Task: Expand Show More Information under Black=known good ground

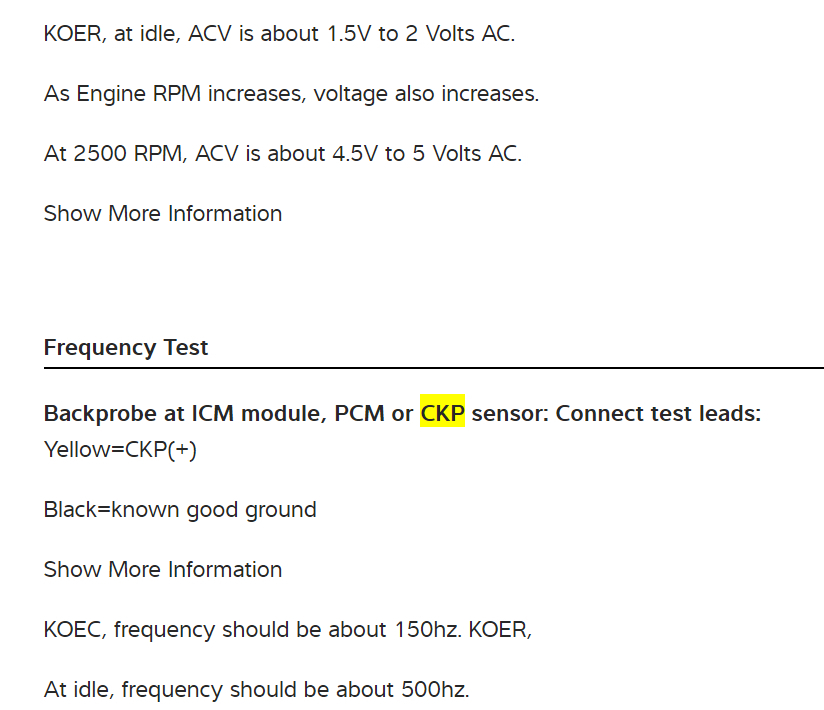Action: [163, 570]
